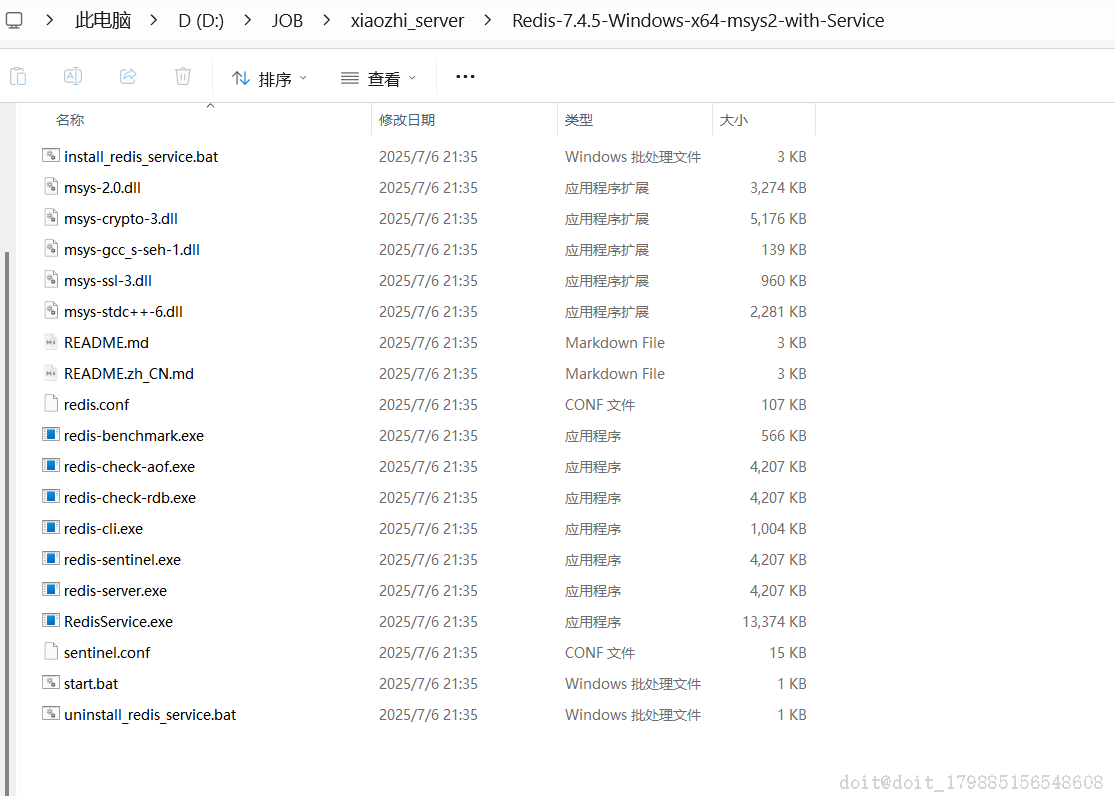Click the delete trash icon
1115x796 pixels.
(183, 76)
